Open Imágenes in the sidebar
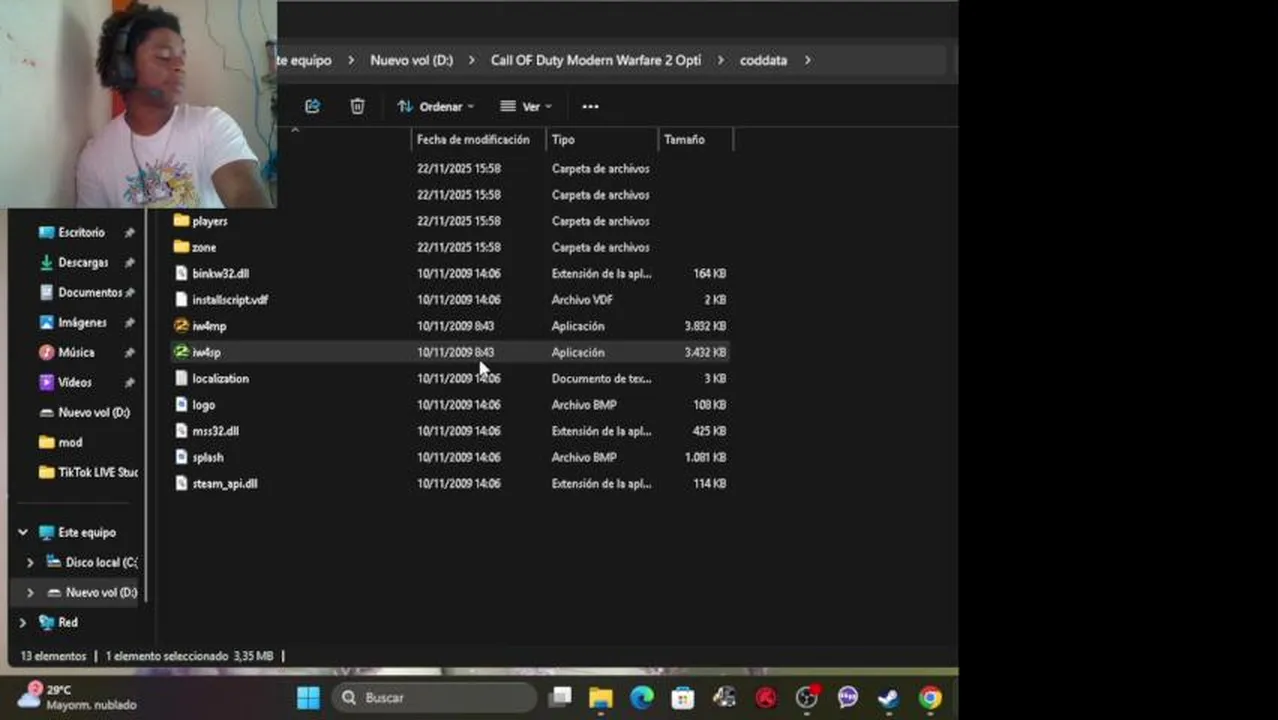 [x=81, y=322]
